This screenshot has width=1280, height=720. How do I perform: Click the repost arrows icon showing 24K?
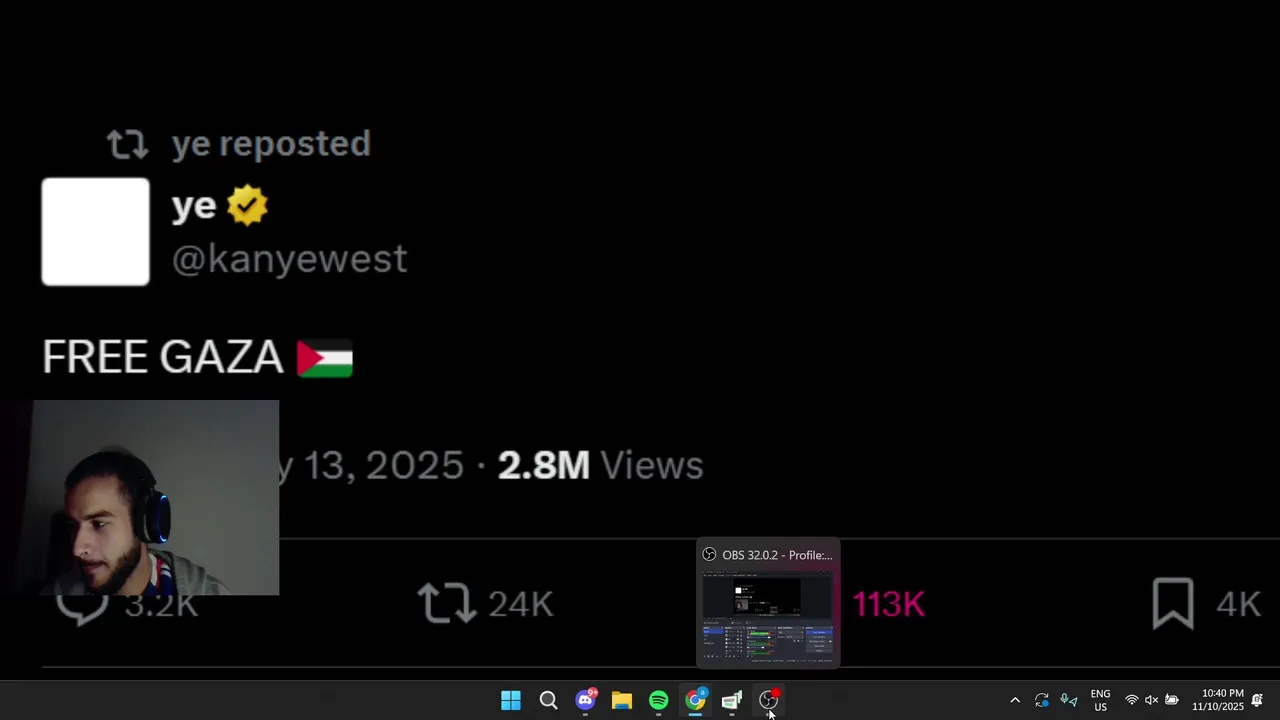(446, 604)
